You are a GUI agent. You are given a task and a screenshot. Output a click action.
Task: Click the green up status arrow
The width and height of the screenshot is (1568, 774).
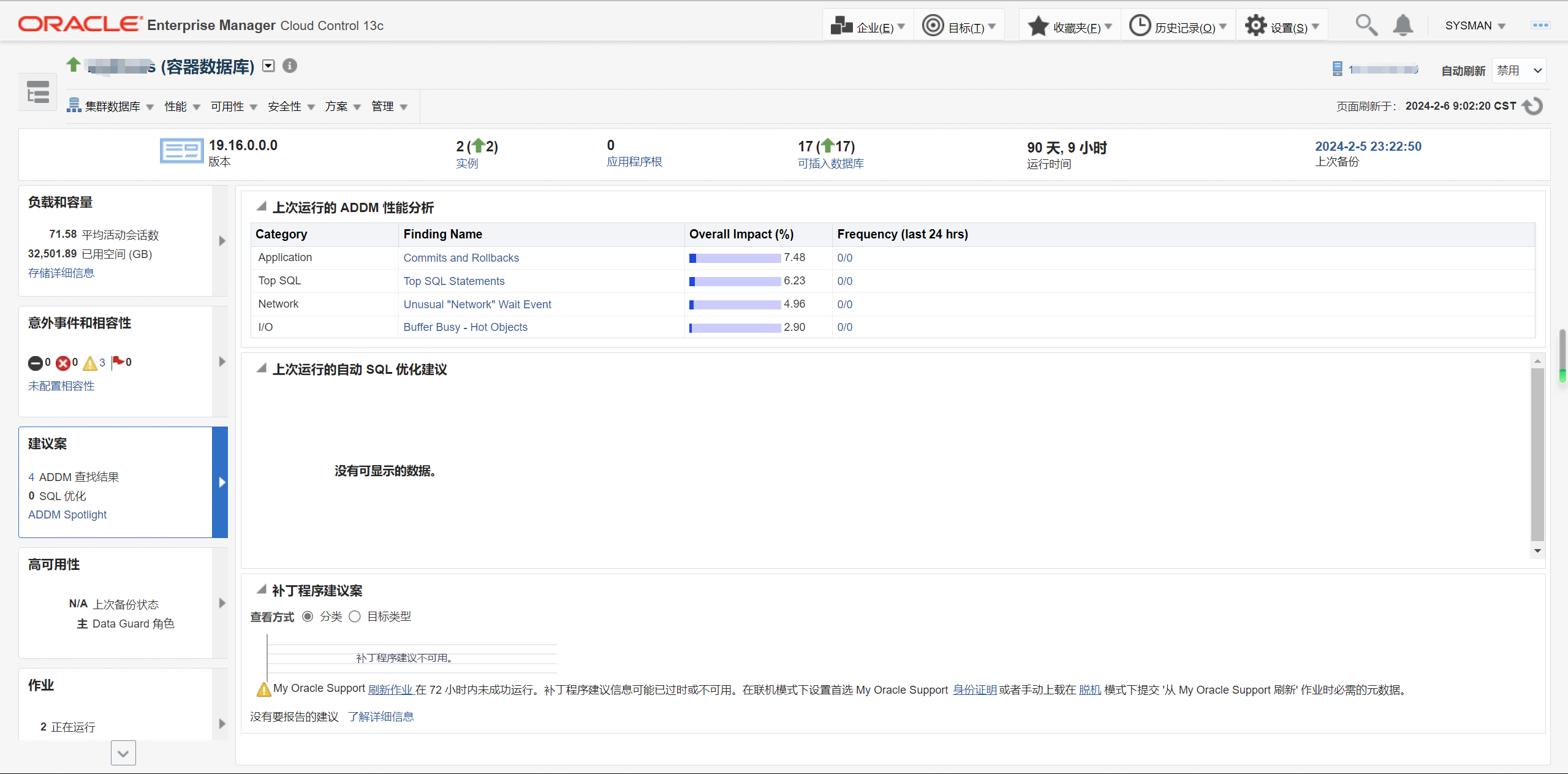[x=74, y=64]
